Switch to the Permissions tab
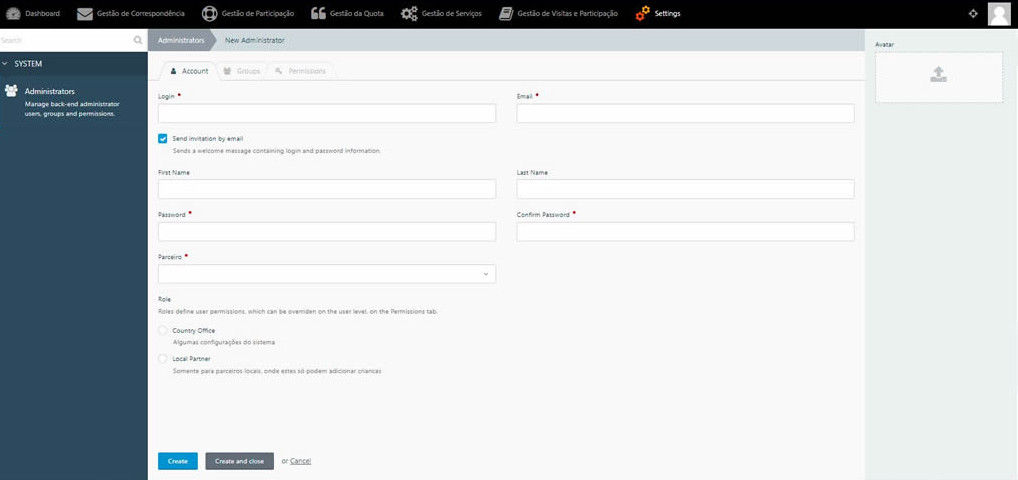This screenshot has height=480, width=1018. tap(300, 71)
